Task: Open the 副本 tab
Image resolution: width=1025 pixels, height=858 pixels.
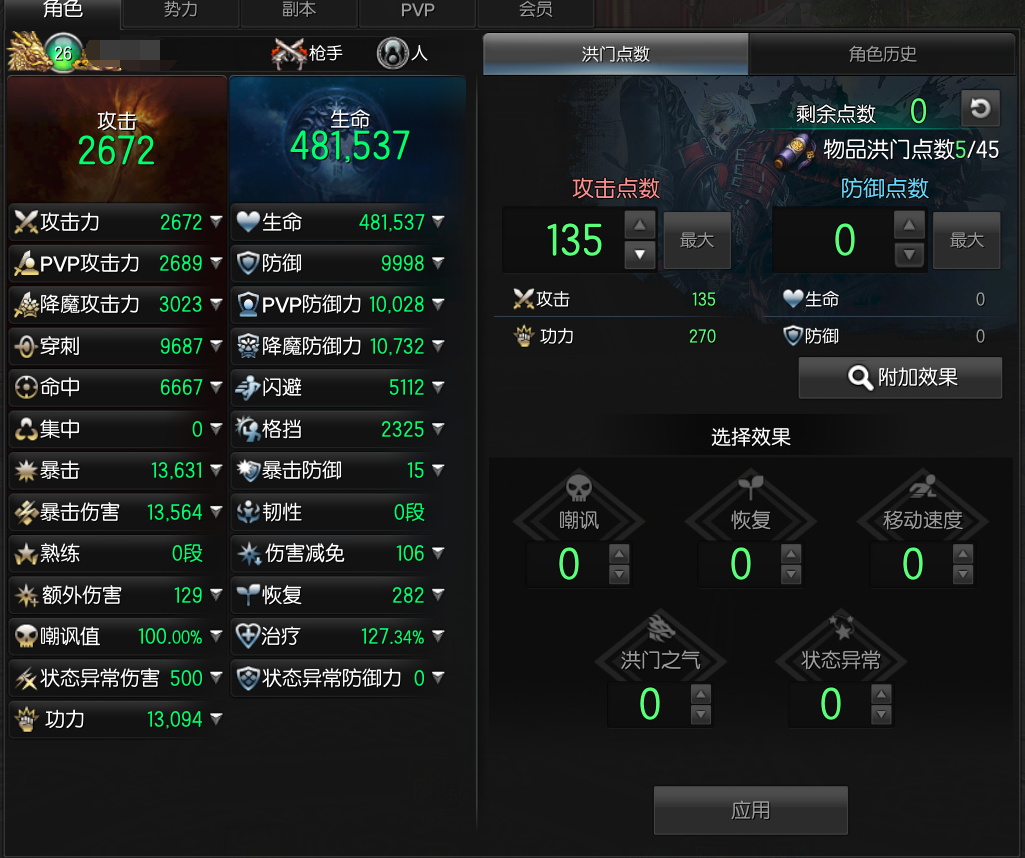Action: (299, 10)
